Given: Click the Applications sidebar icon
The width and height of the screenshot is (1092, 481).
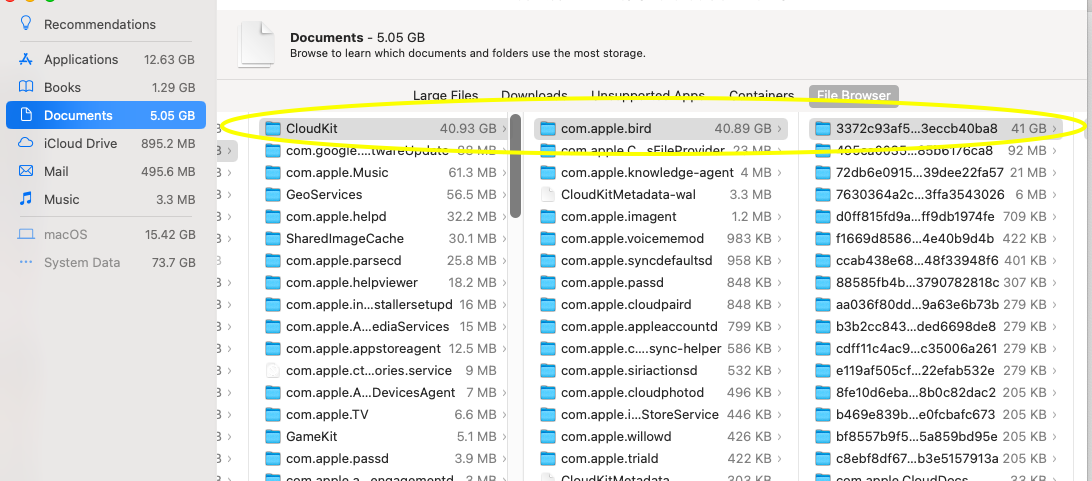Looking at the screenshot, I should point(26,59).
